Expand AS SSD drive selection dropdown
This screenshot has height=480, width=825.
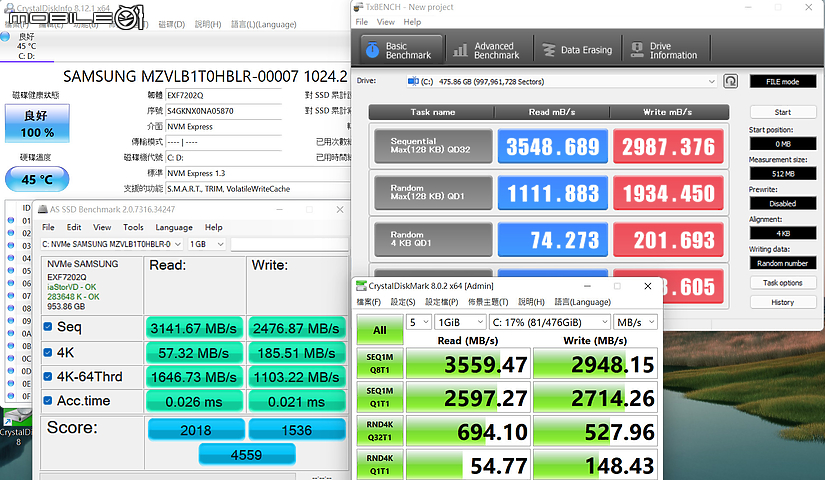pos(111,244)
